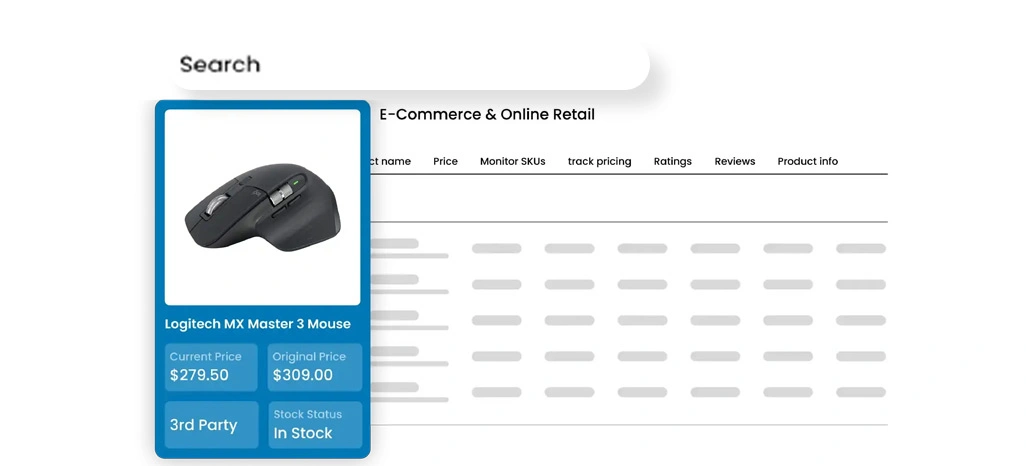Click the Stock Status In Stock tile
This screenshot has width=1026, height=466.
(x=315, y=425)
